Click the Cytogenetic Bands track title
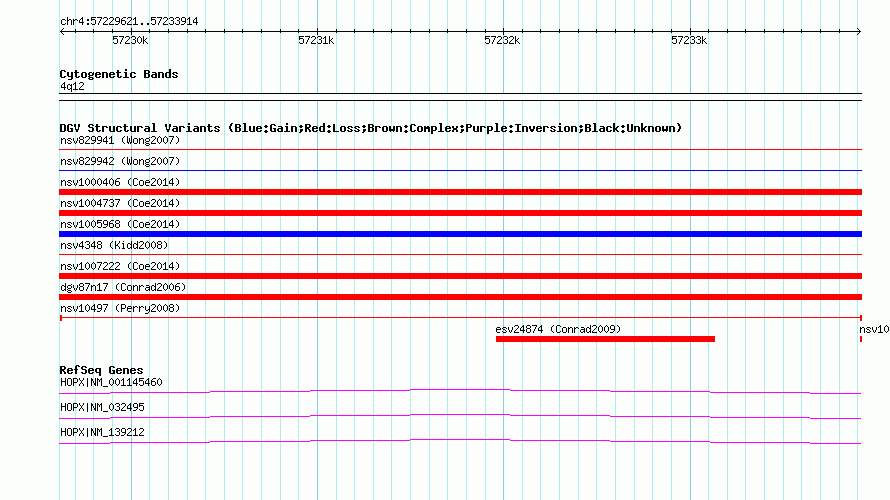Screen dimensions: 890x500 [x=119, y=74]
